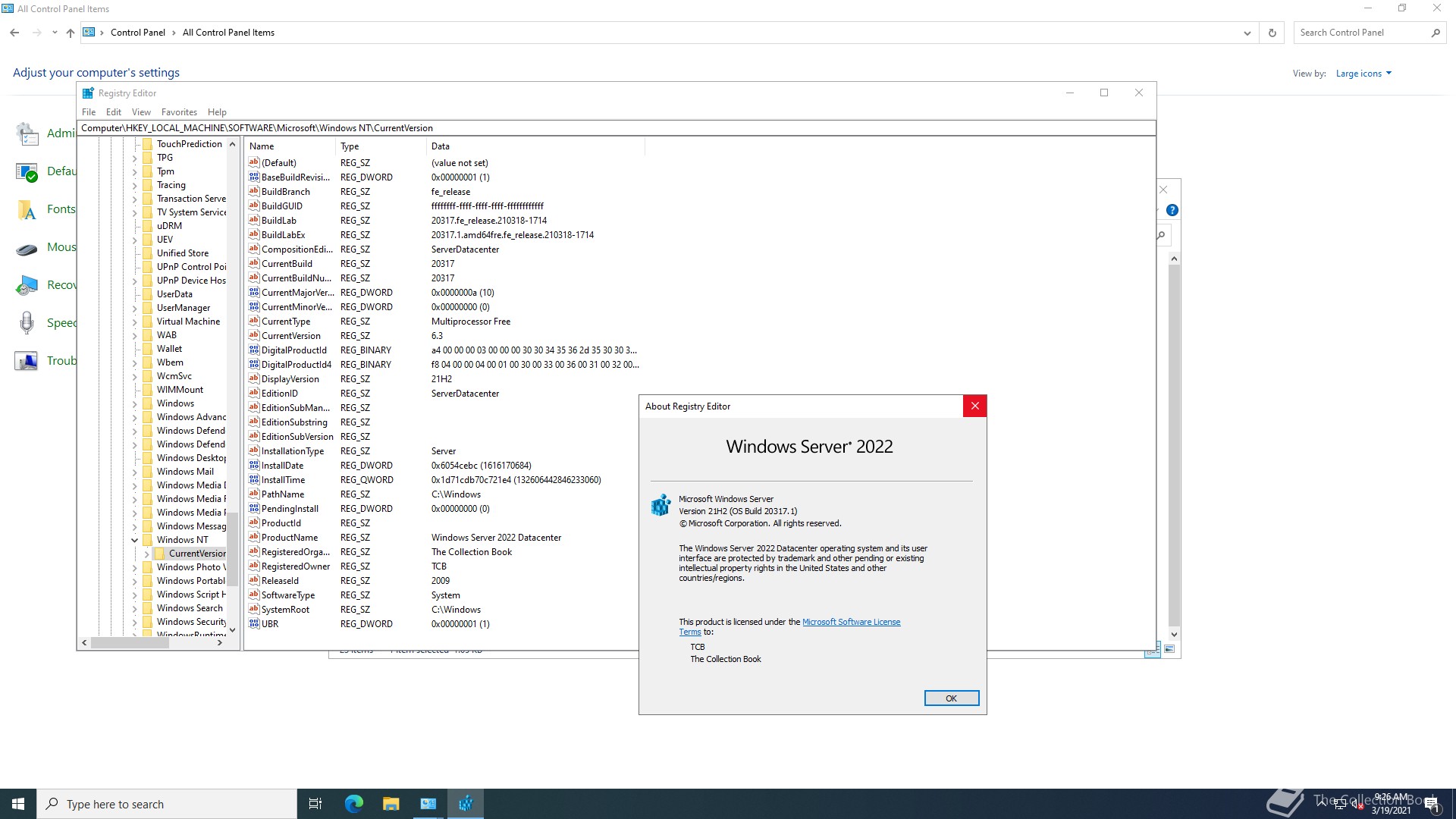Select the Control Panel taskbar icon
This screenshot has width=1456, height=819.
(428, 804)
